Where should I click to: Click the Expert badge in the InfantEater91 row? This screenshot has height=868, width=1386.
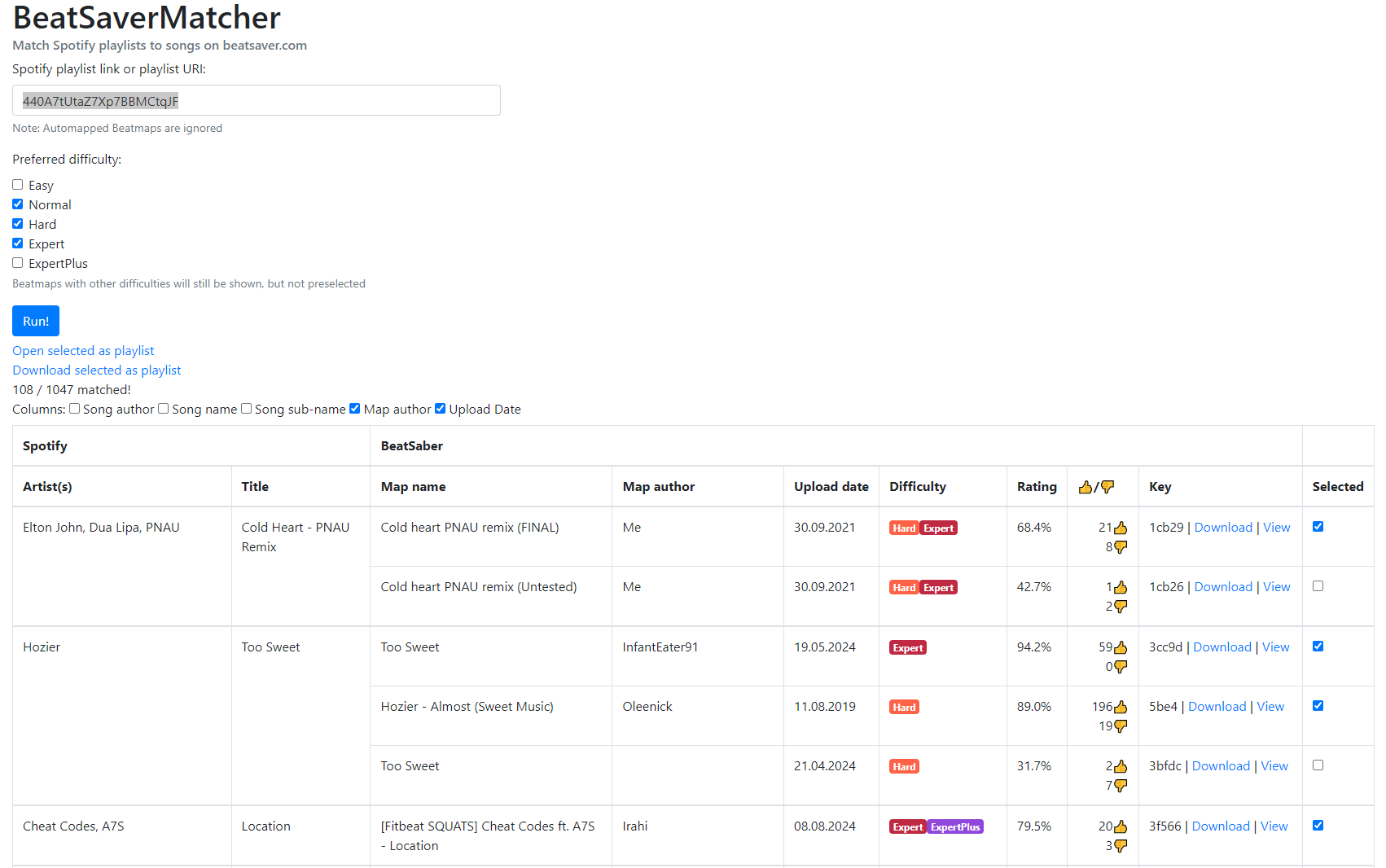908,648
